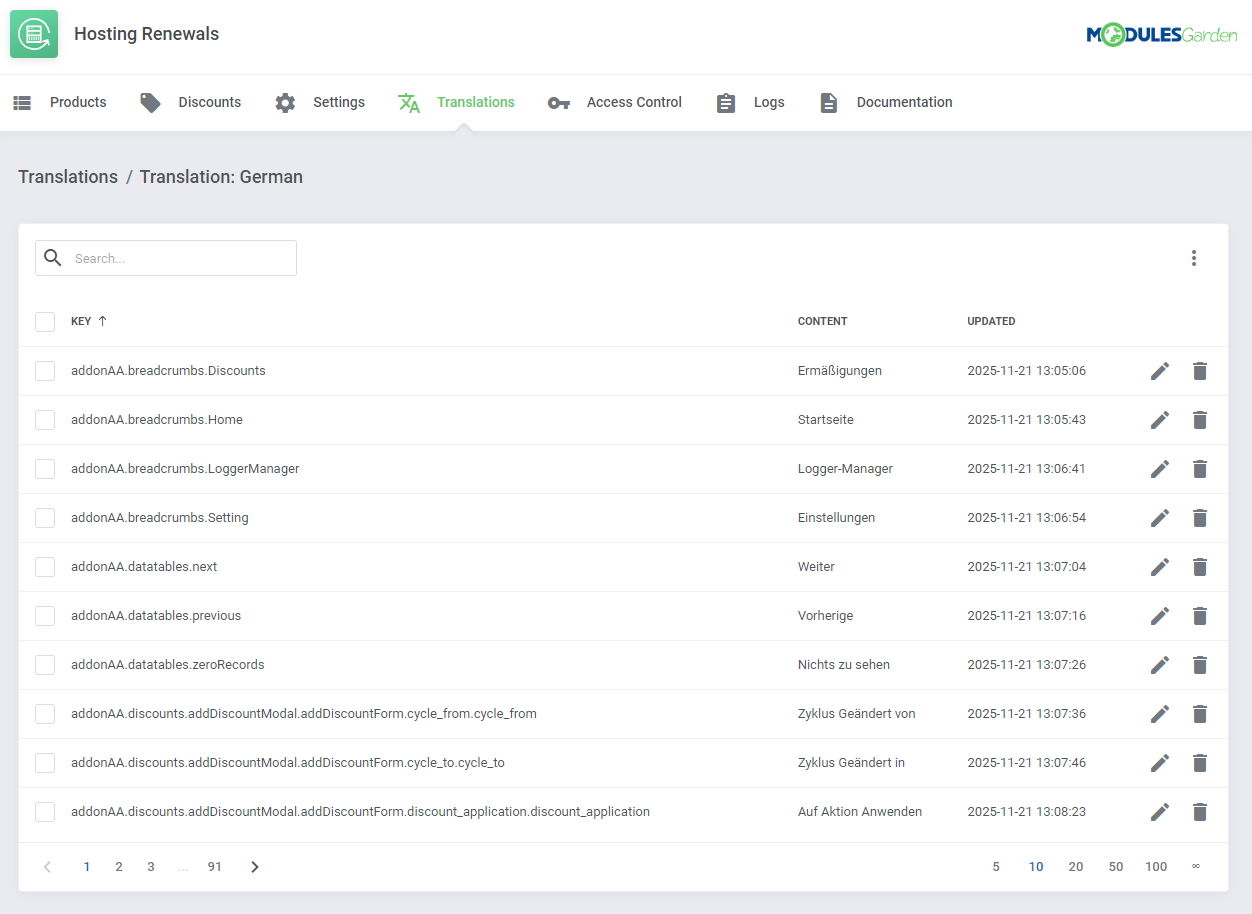Image resolution: width=1252 pixels, height=914 pixels.
Task: Check the box for addonAA.breadcrumbs.Setting row
Action: click(x=45, y=518)
